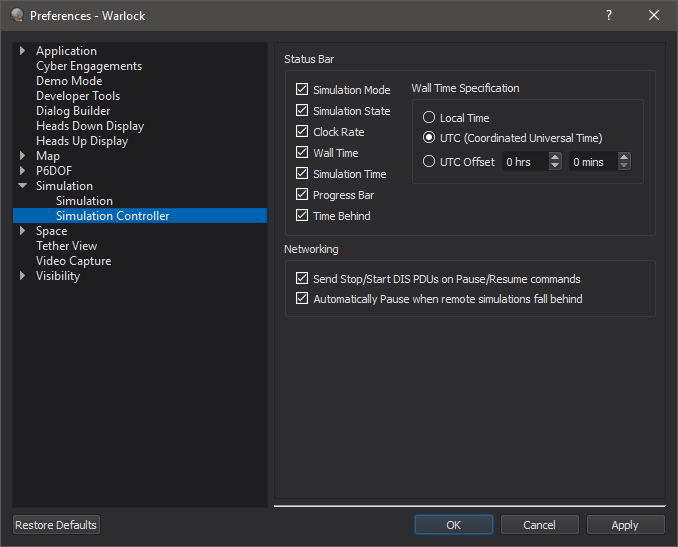Select the UTC (Coordinated Universal Time) option
This screenshot has width=678, height=547.
tap(429, 138)
